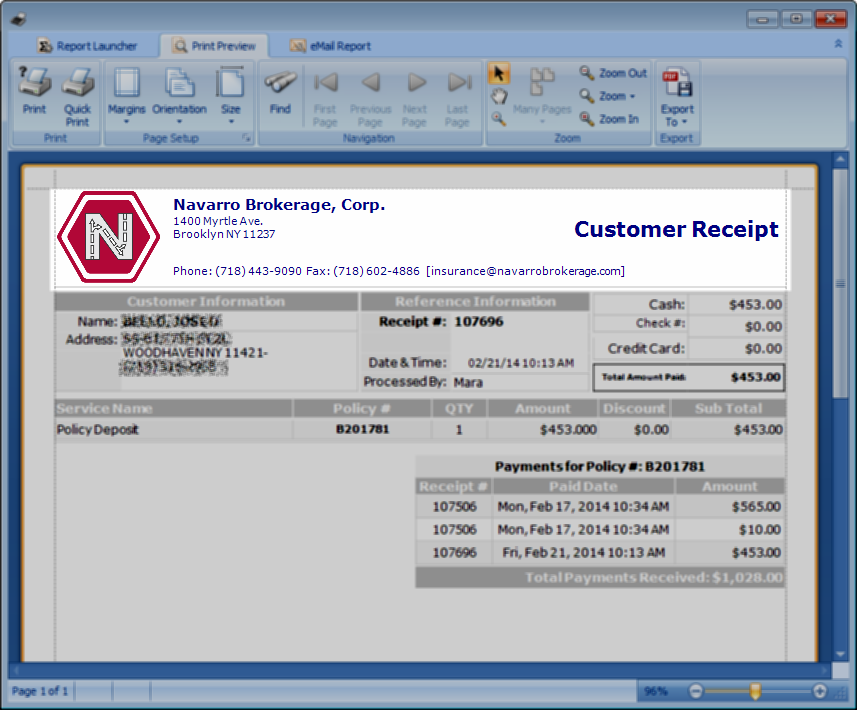Click Zoom In in the Zoom group
This screenshot has height=710, width=857.
pos(611,119)
